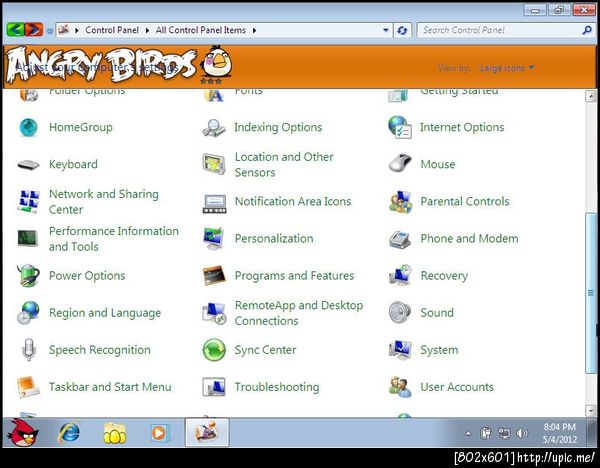Expand All Control Panel Items breadcrumb arrow

254,30
